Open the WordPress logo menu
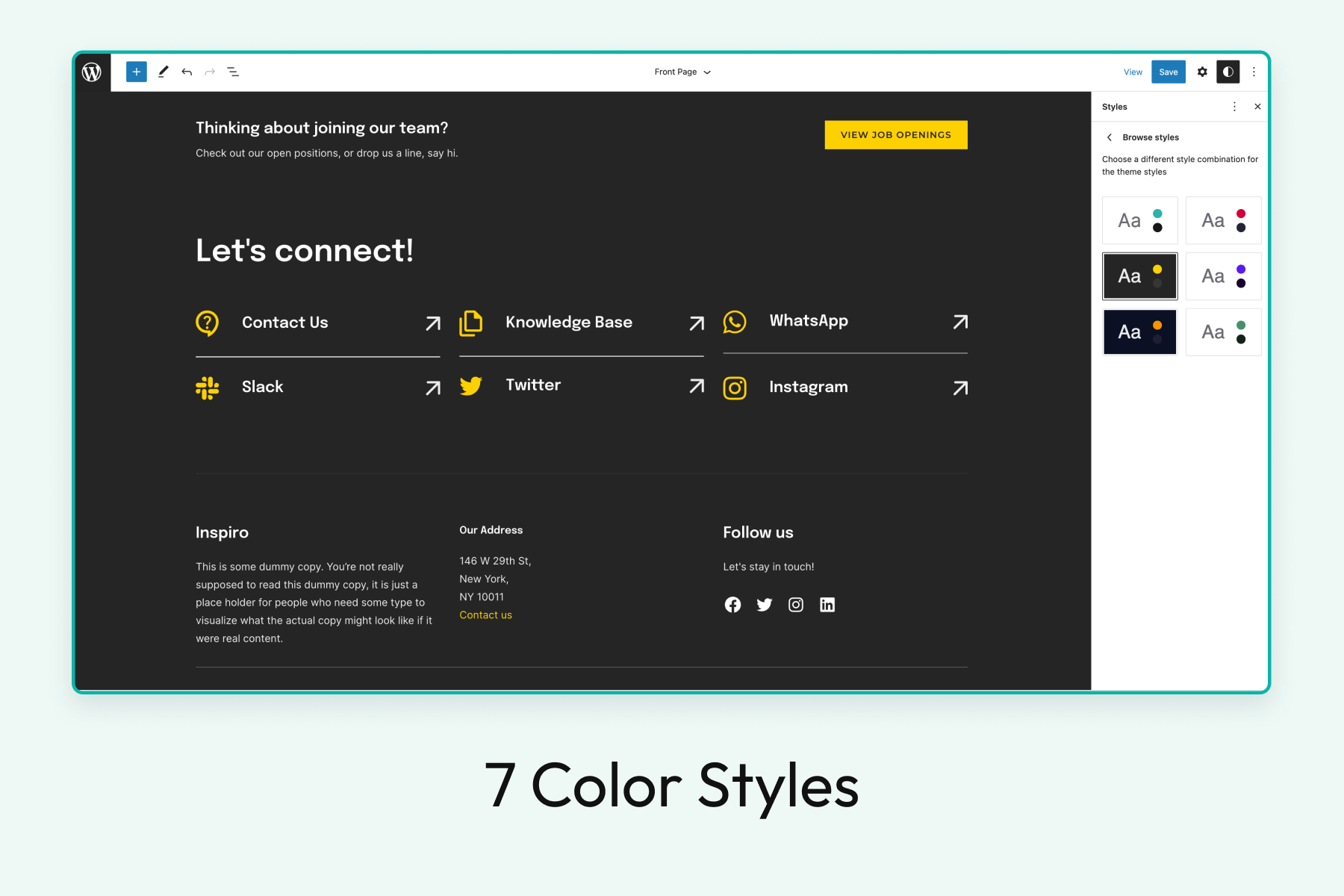Screen dimensions: 1344x896 point(92,72)
